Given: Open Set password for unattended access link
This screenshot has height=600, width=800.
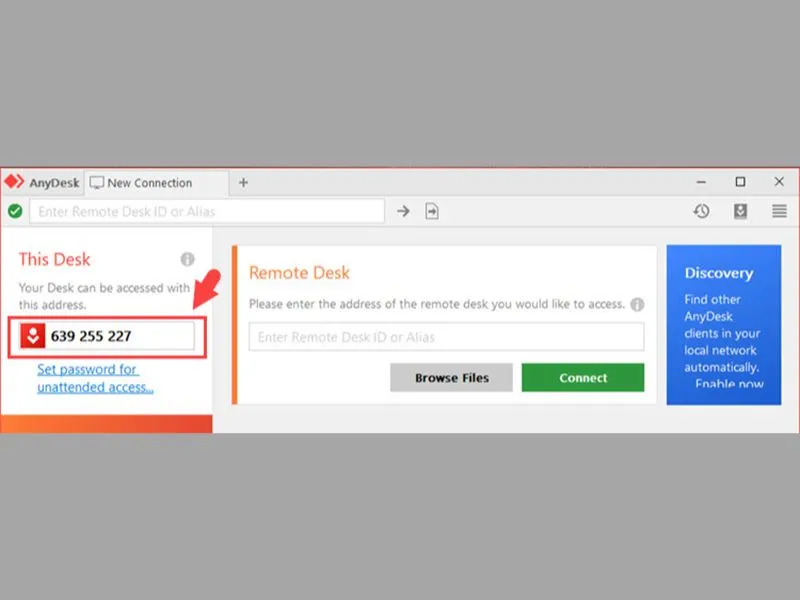Looking at the screenshot, I should tap(95, 378).
